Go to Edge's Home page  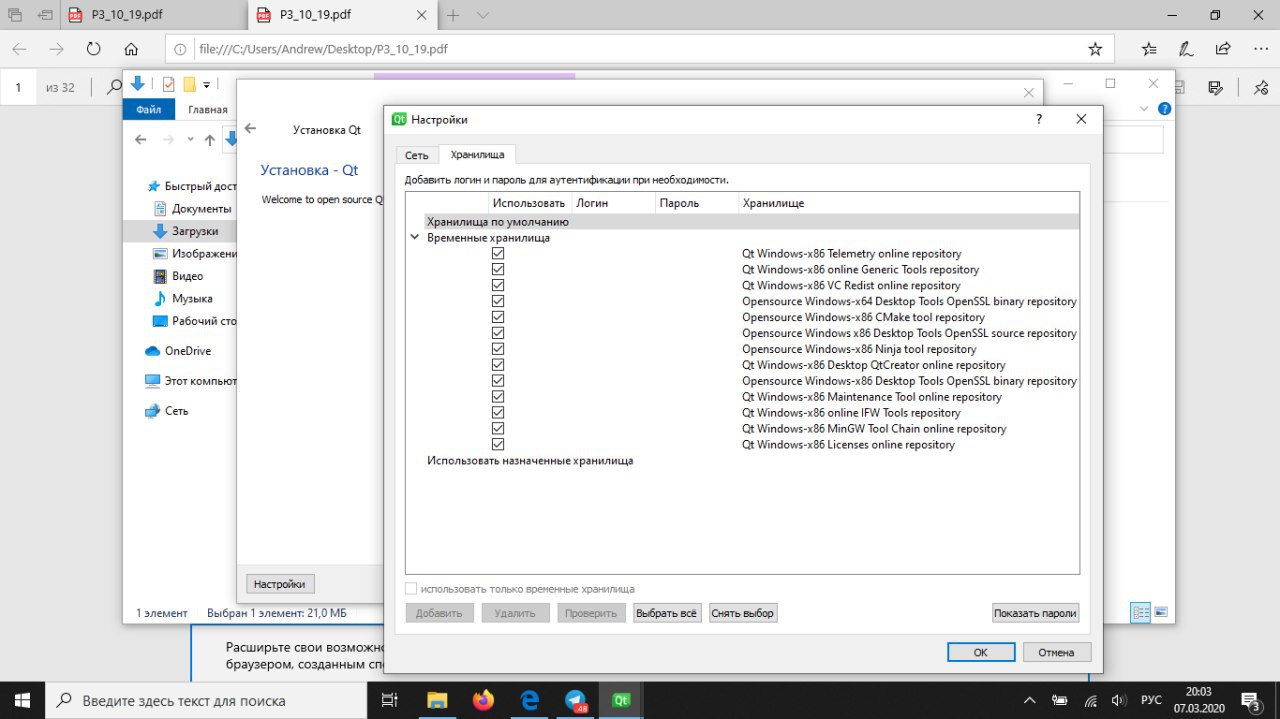point(131,48)
